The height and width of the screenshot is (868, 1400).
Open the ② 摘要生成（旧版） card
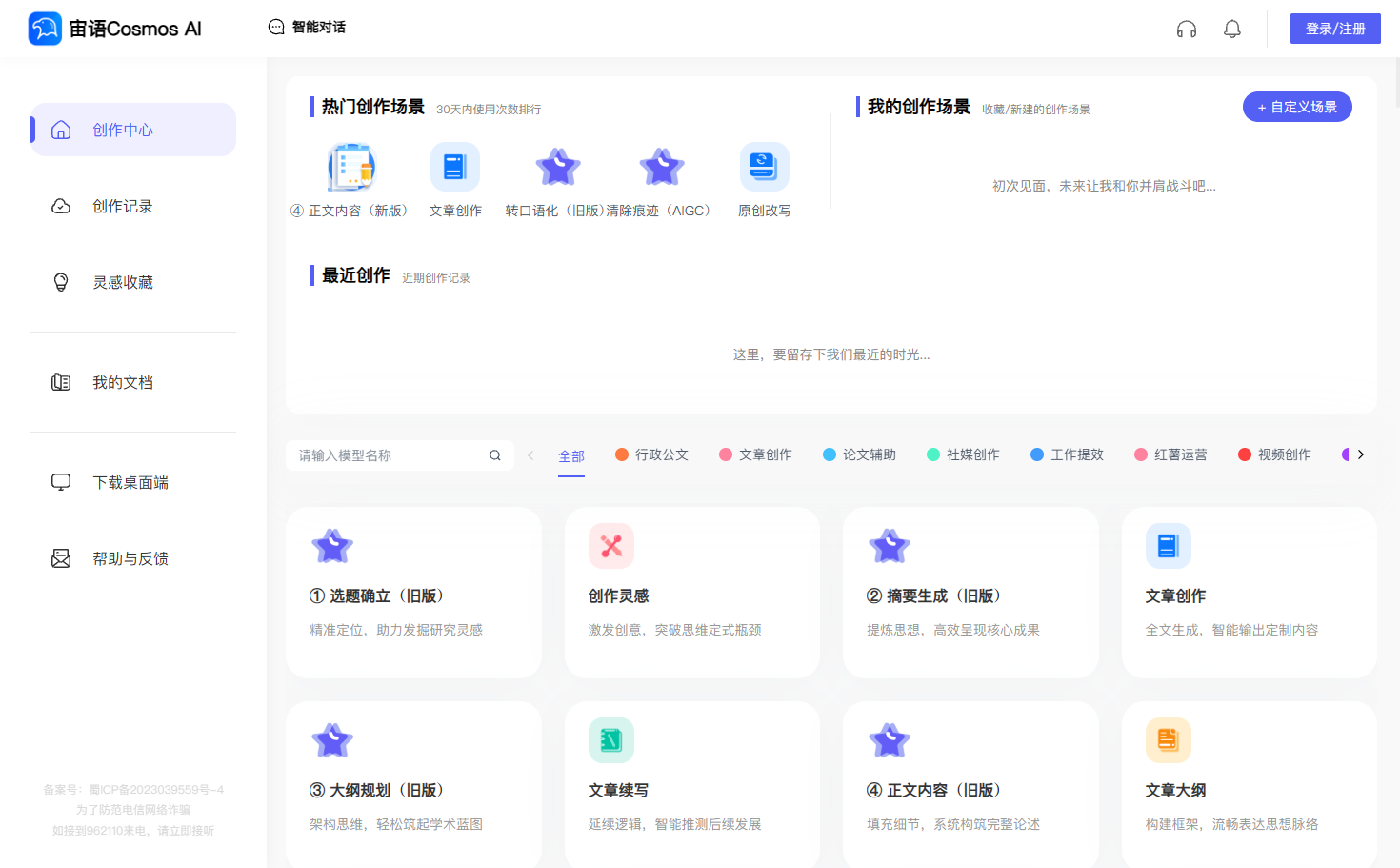(970, 593)
